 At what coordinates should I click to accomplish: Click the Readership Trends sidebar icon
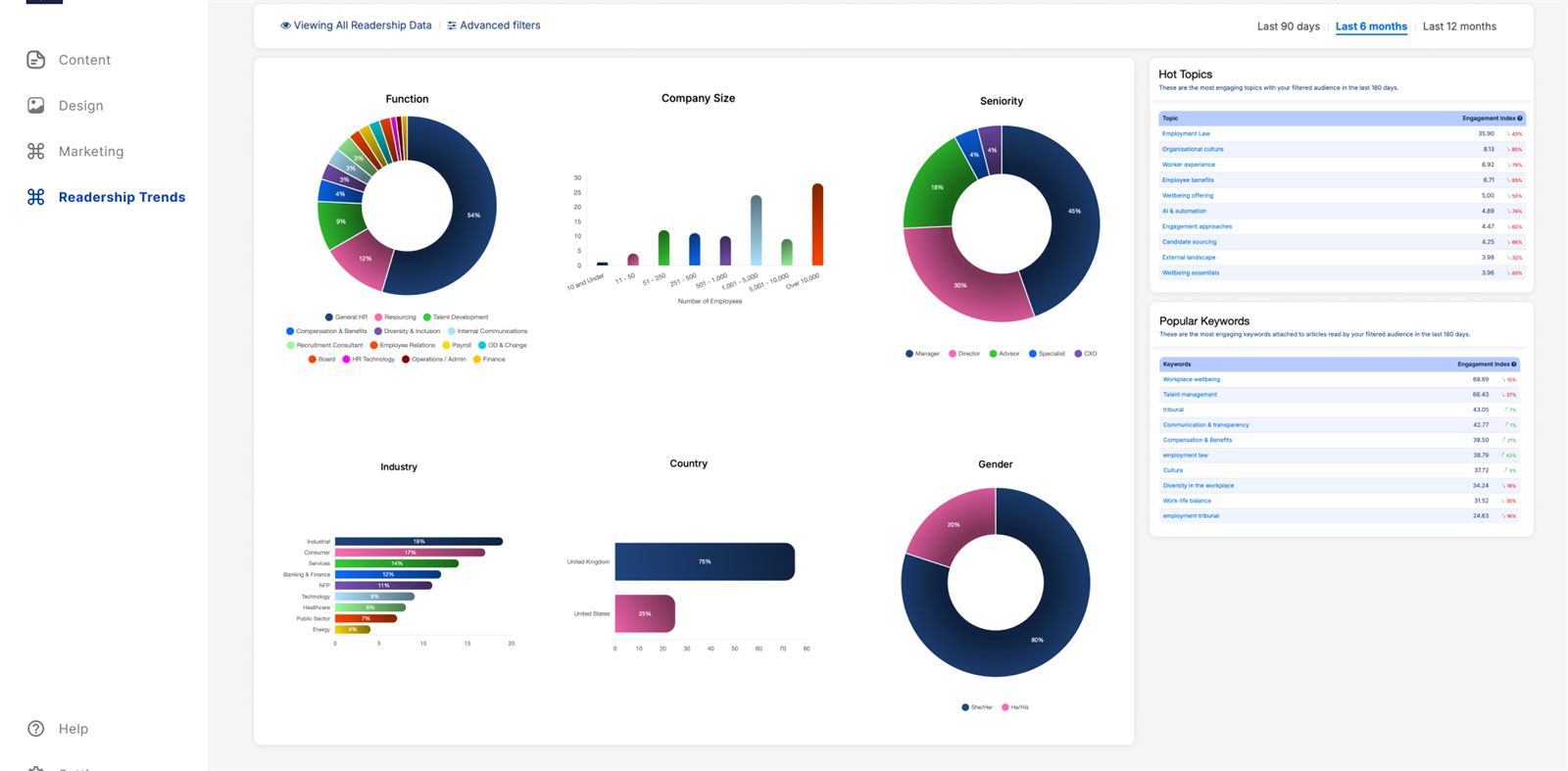point(36,197)
